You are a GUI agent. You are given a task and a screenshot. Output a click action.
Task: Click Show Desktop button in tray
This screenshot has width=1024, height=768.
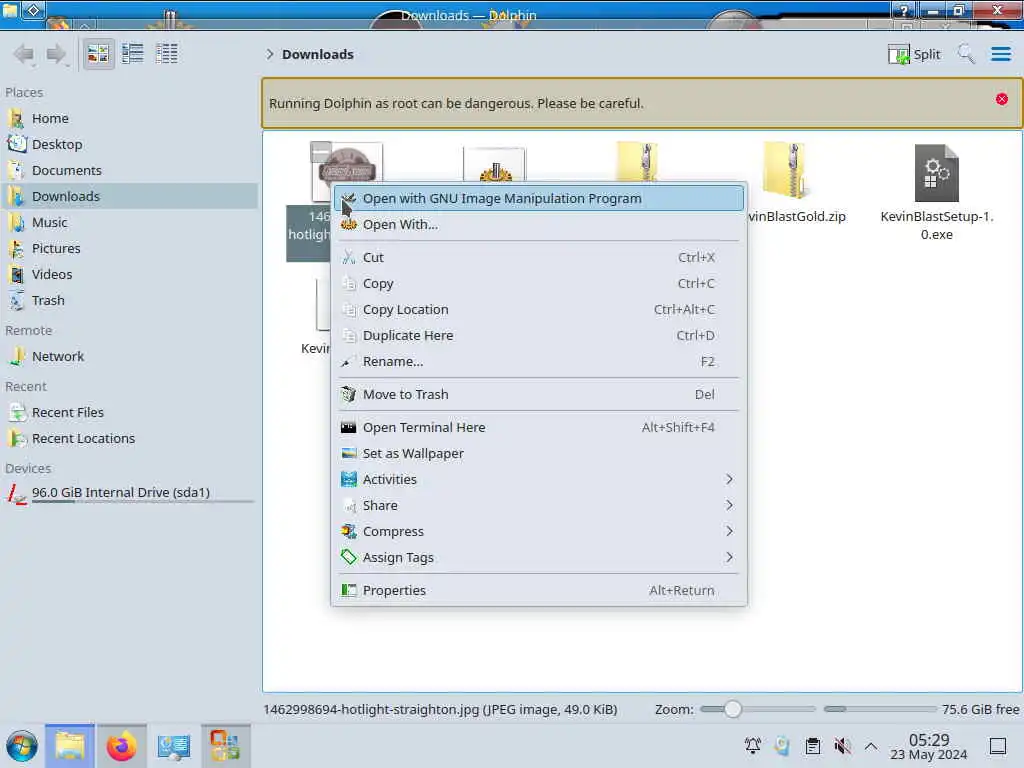point(998,746)
